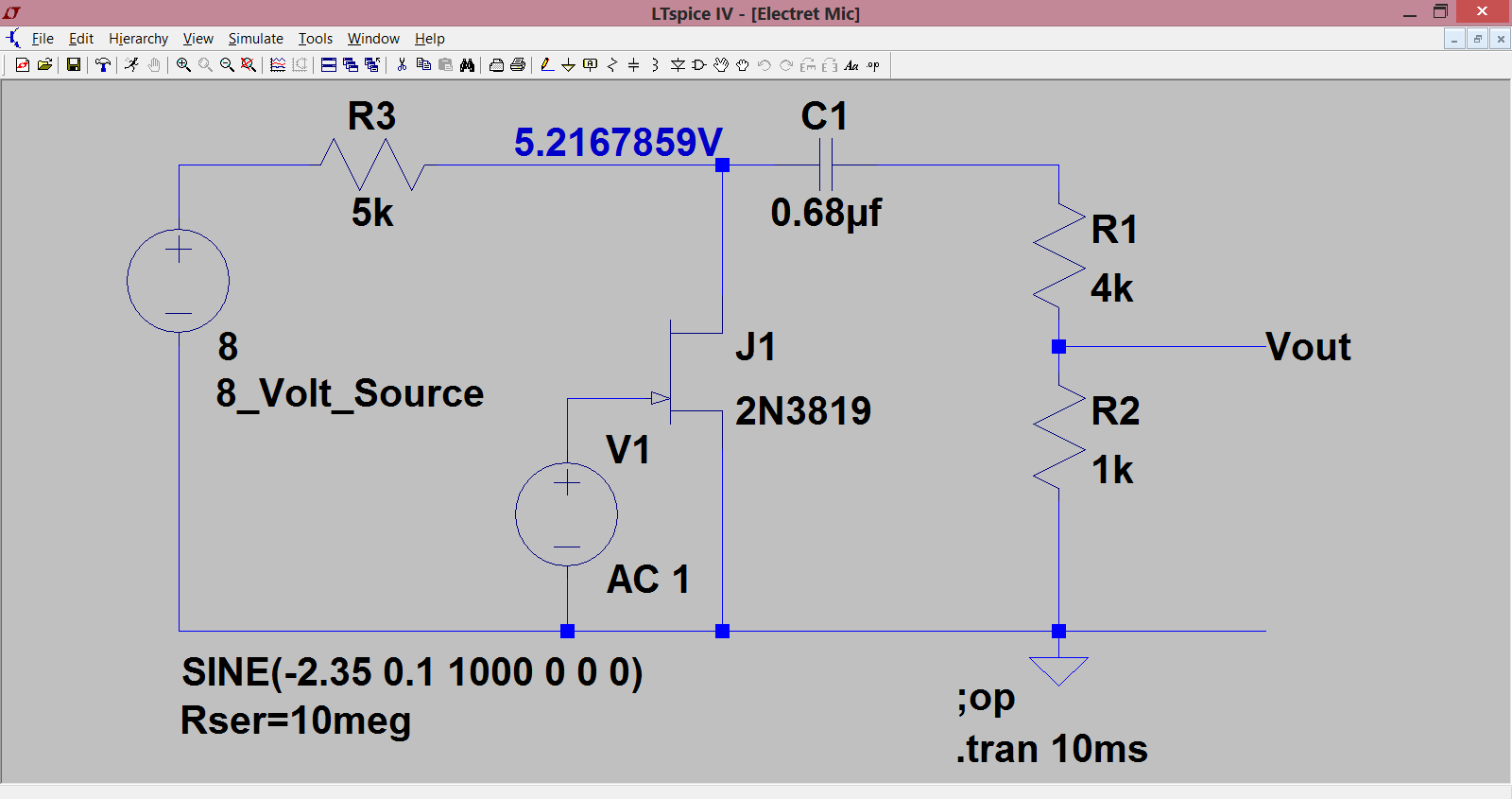The image size is (1512, 799).
Task: Open the Window menu
Action: [x=373, y=39]
